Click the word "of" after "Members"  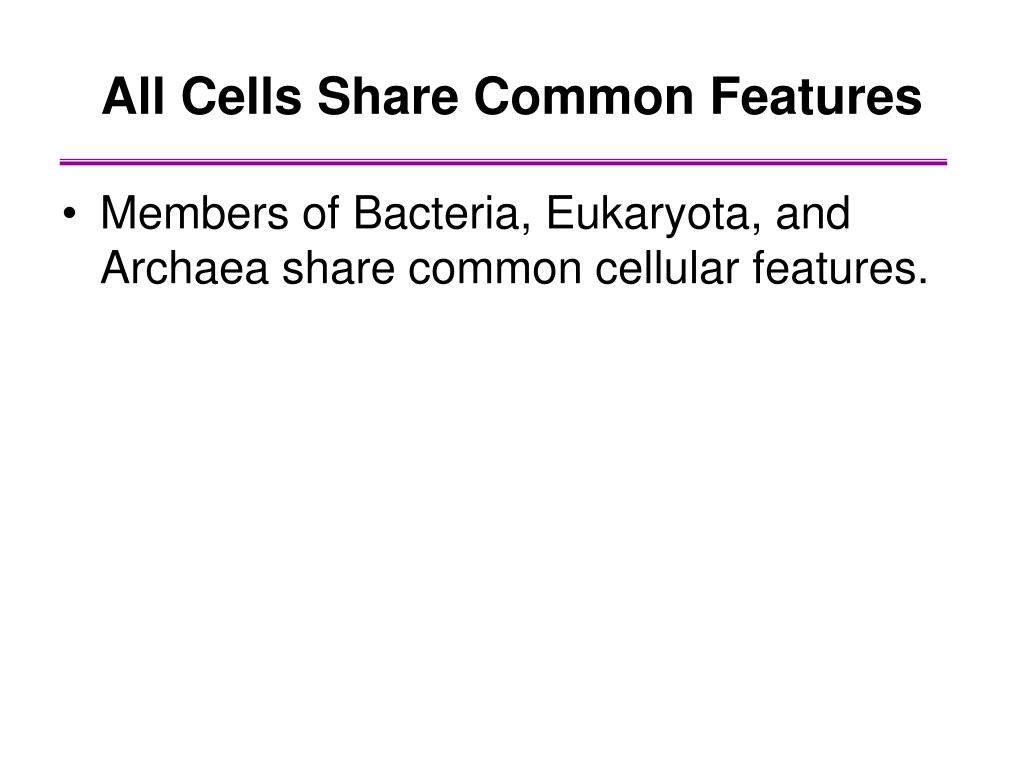click(321, 212)
